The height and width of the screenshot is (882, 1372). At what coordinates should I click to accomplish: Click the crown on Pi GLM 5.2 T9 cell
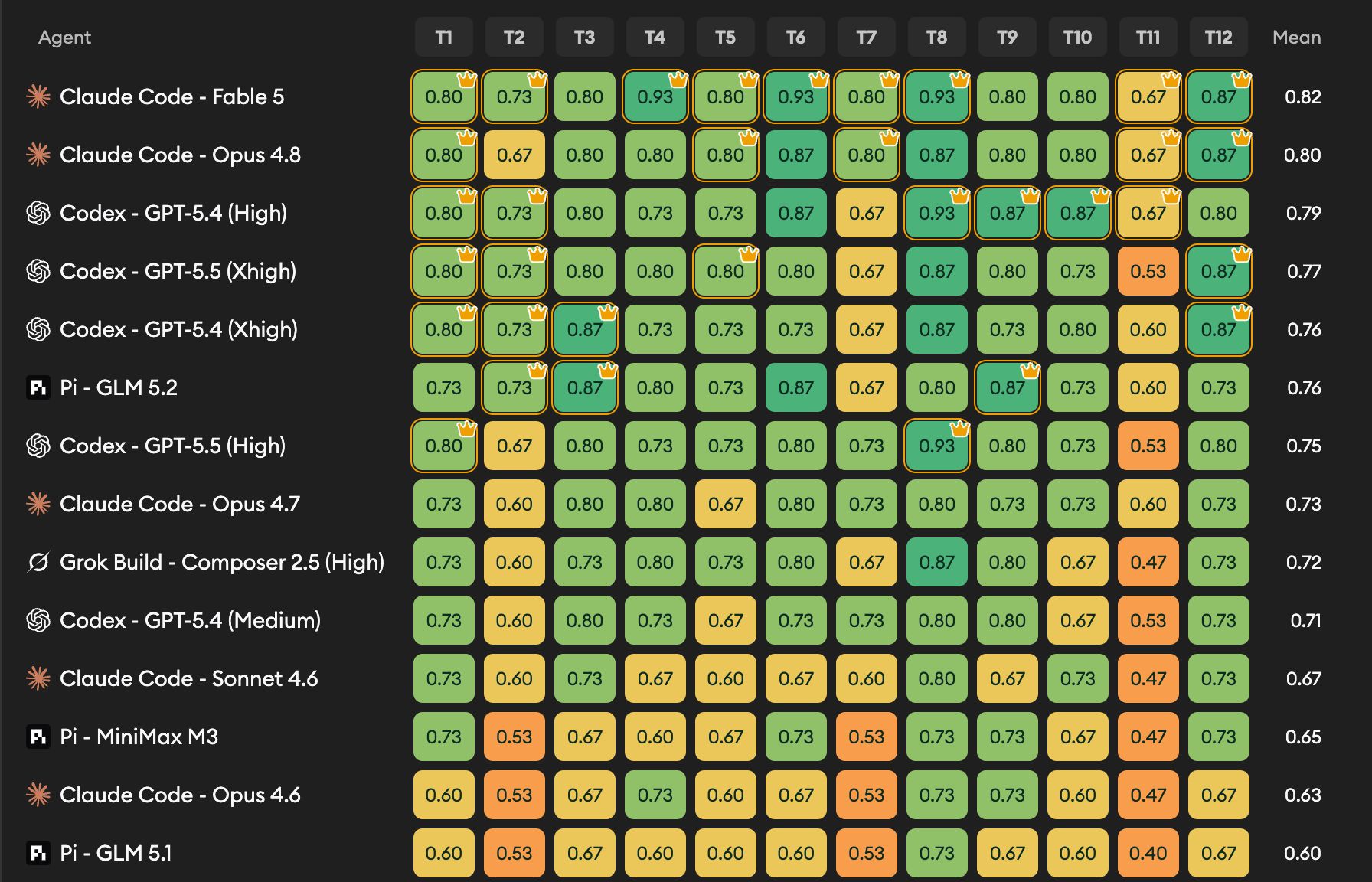pyautogui.click(x=1031, y=370)
